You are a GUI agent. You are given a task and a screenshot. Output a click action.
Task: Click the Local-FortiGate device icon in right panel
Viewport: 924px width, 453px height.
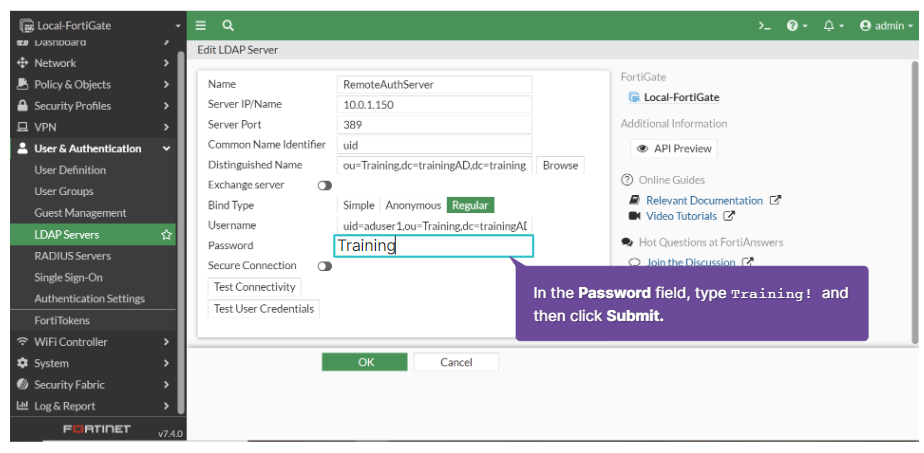pos(635,97)
